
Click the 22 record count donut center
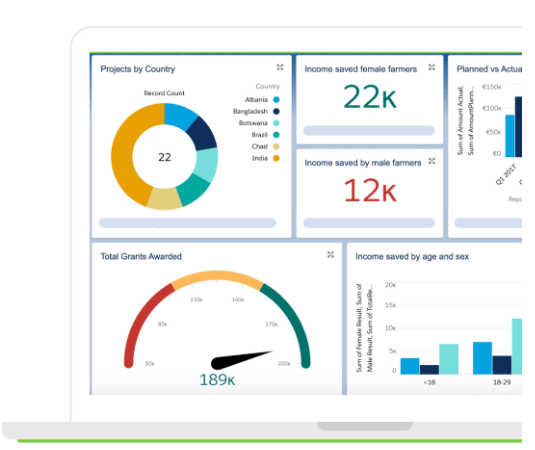pos(164,157)
